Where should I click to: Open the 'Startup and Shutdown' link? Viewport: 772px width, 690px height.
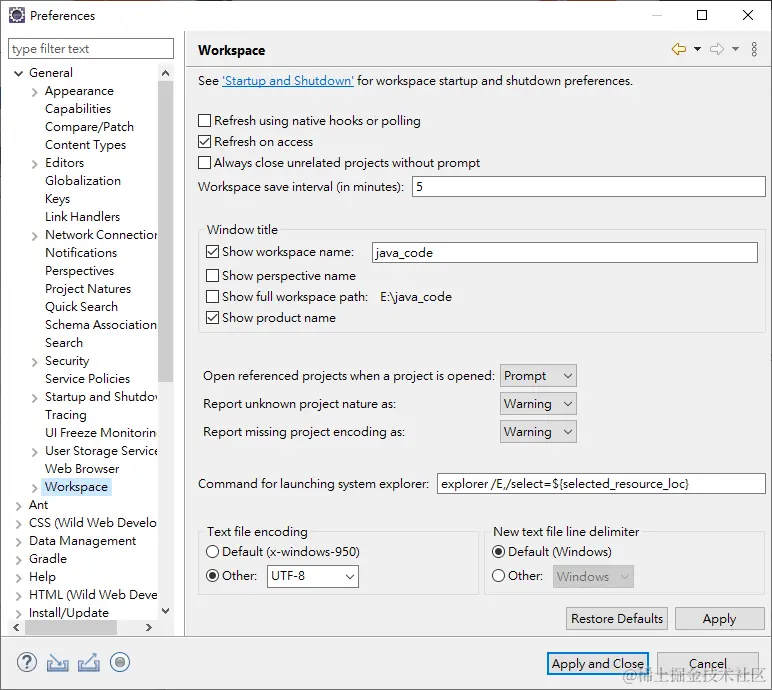click(288, 81)
